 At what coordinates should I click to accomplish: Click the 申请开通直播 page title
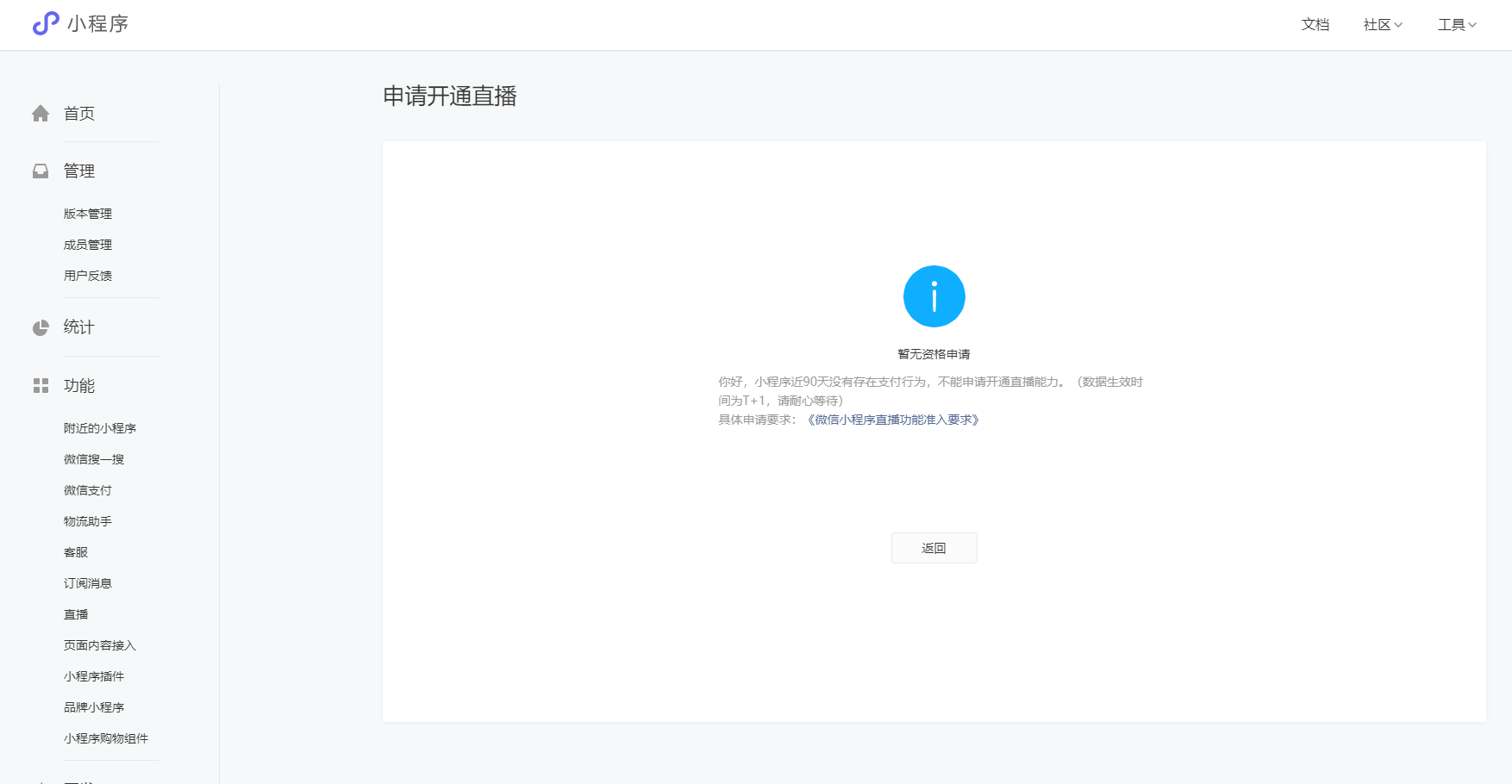[450, 96]
